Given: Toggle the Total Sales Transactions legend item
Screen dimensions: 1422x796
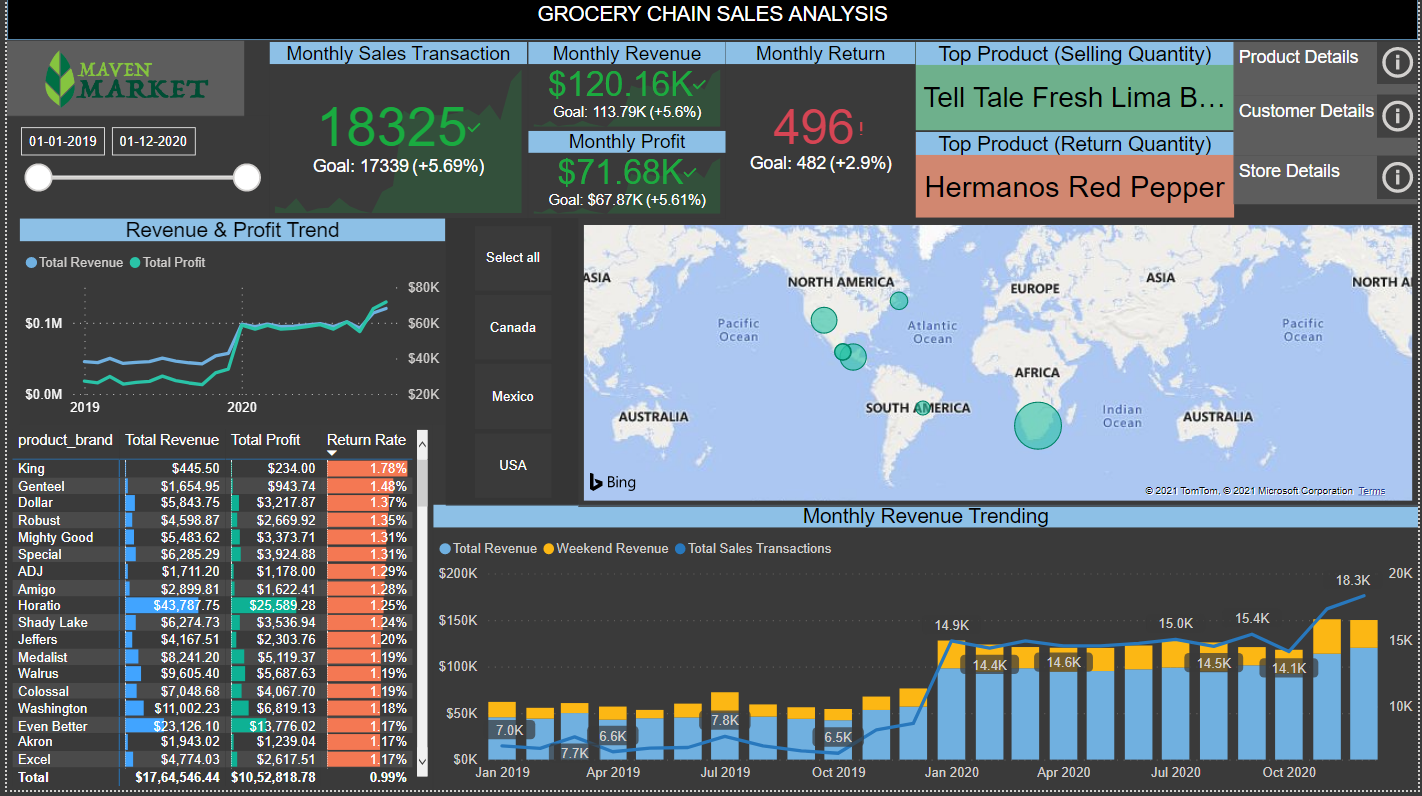Looking at the screenshot, I should [757, 548].
